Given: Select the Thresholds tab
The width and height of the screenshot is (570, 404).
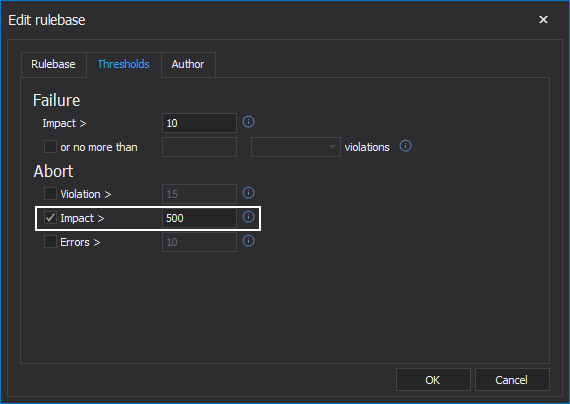Looking at the screenshot, I should coord(124,64).
